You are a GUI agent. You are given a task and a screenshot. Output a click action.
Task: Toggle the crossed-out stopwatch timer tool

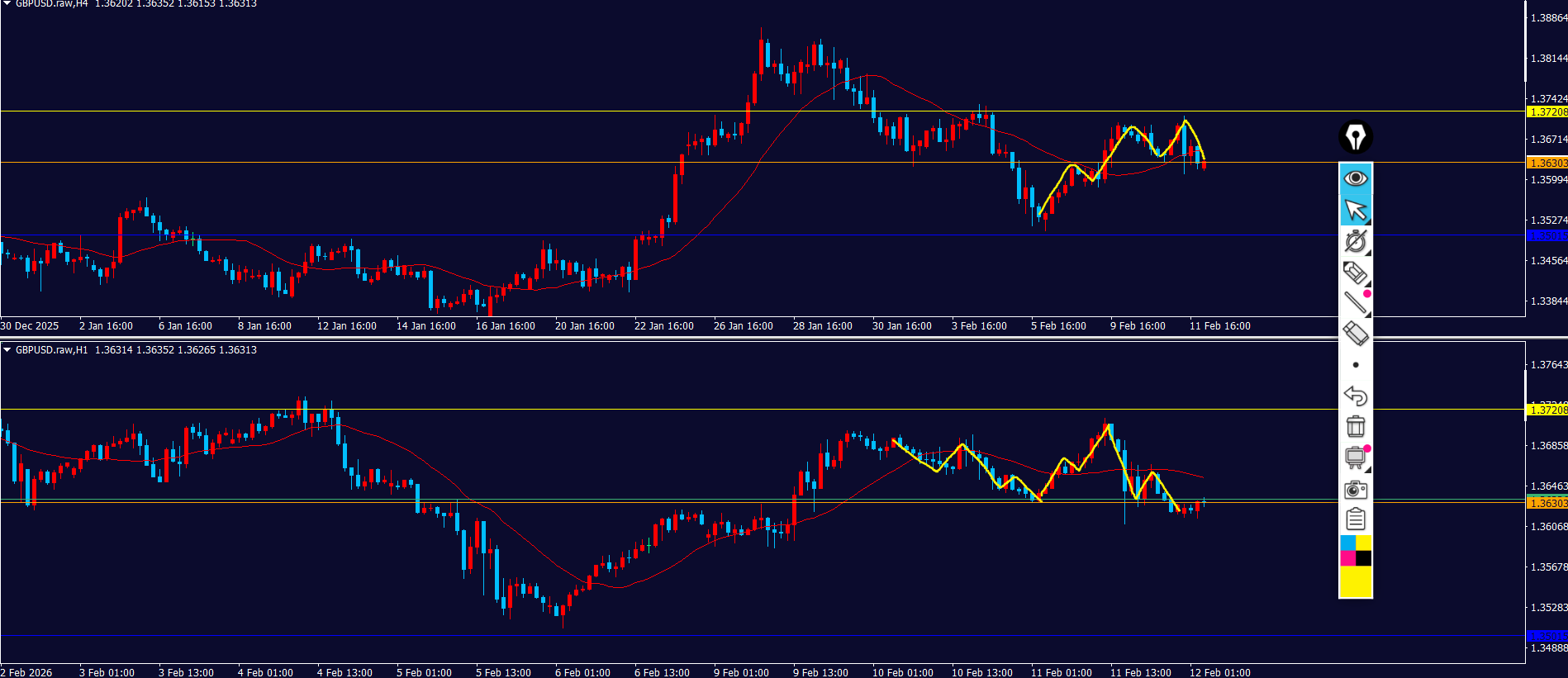[x=1355, y=241]
